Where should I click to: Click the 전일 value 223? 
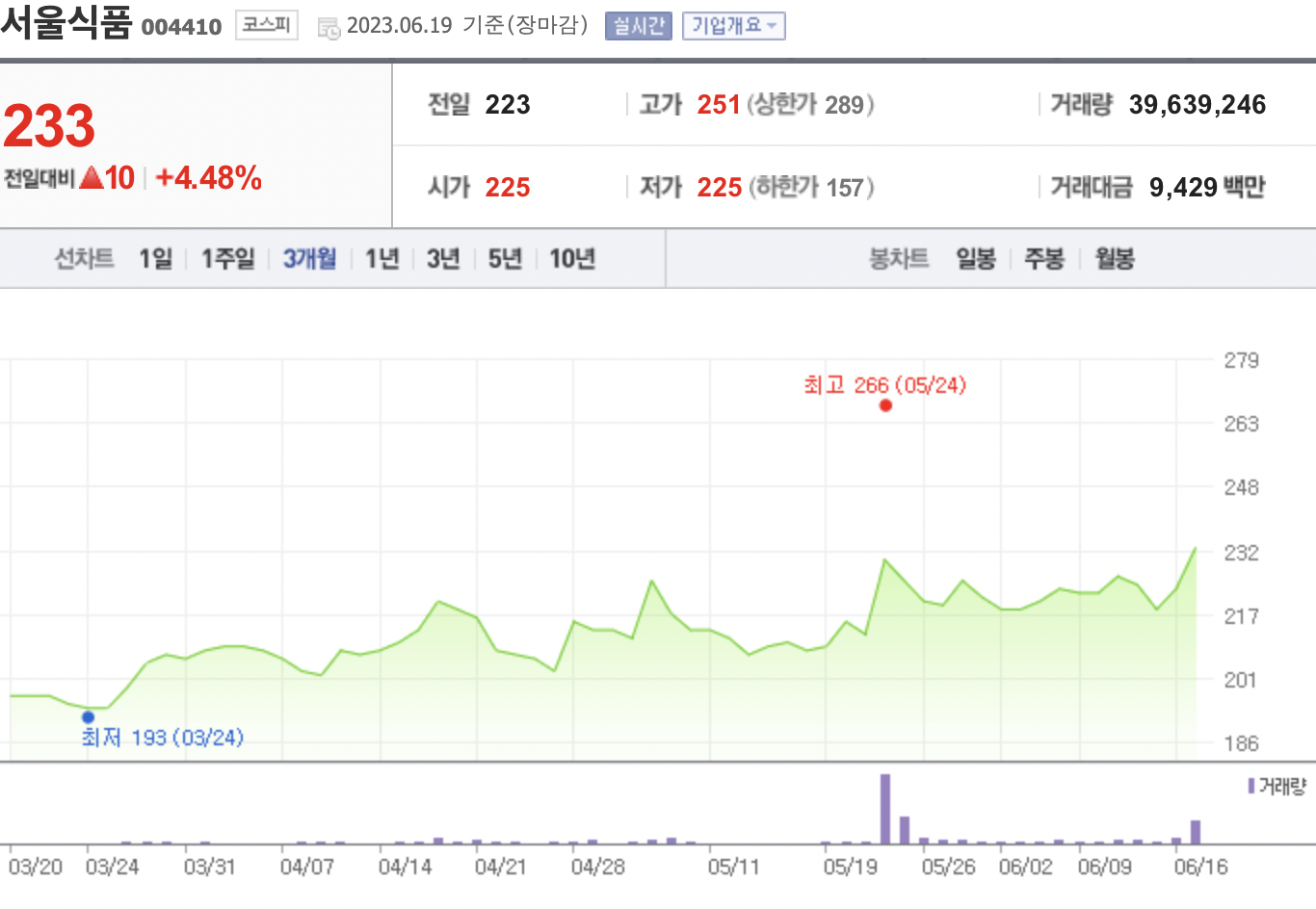tap(508, 104)
